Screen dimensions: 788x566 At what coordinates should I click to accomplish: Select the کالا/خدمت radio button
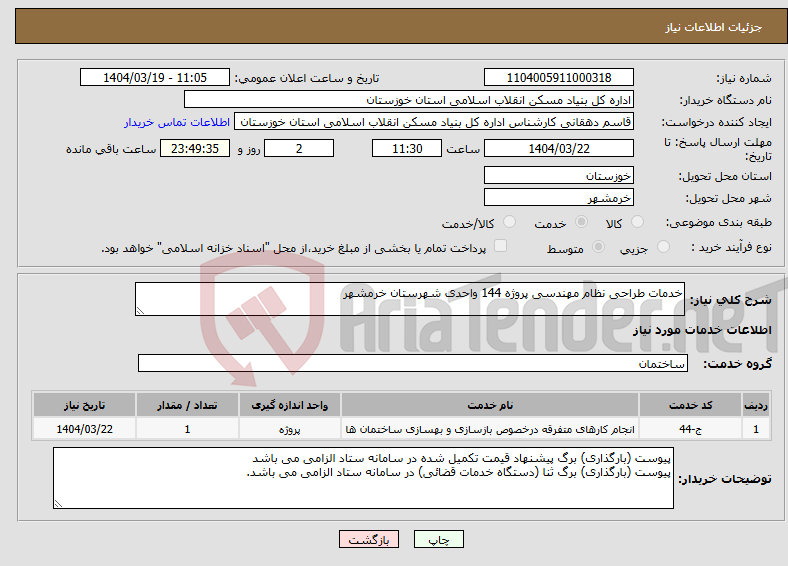(510, 222)
